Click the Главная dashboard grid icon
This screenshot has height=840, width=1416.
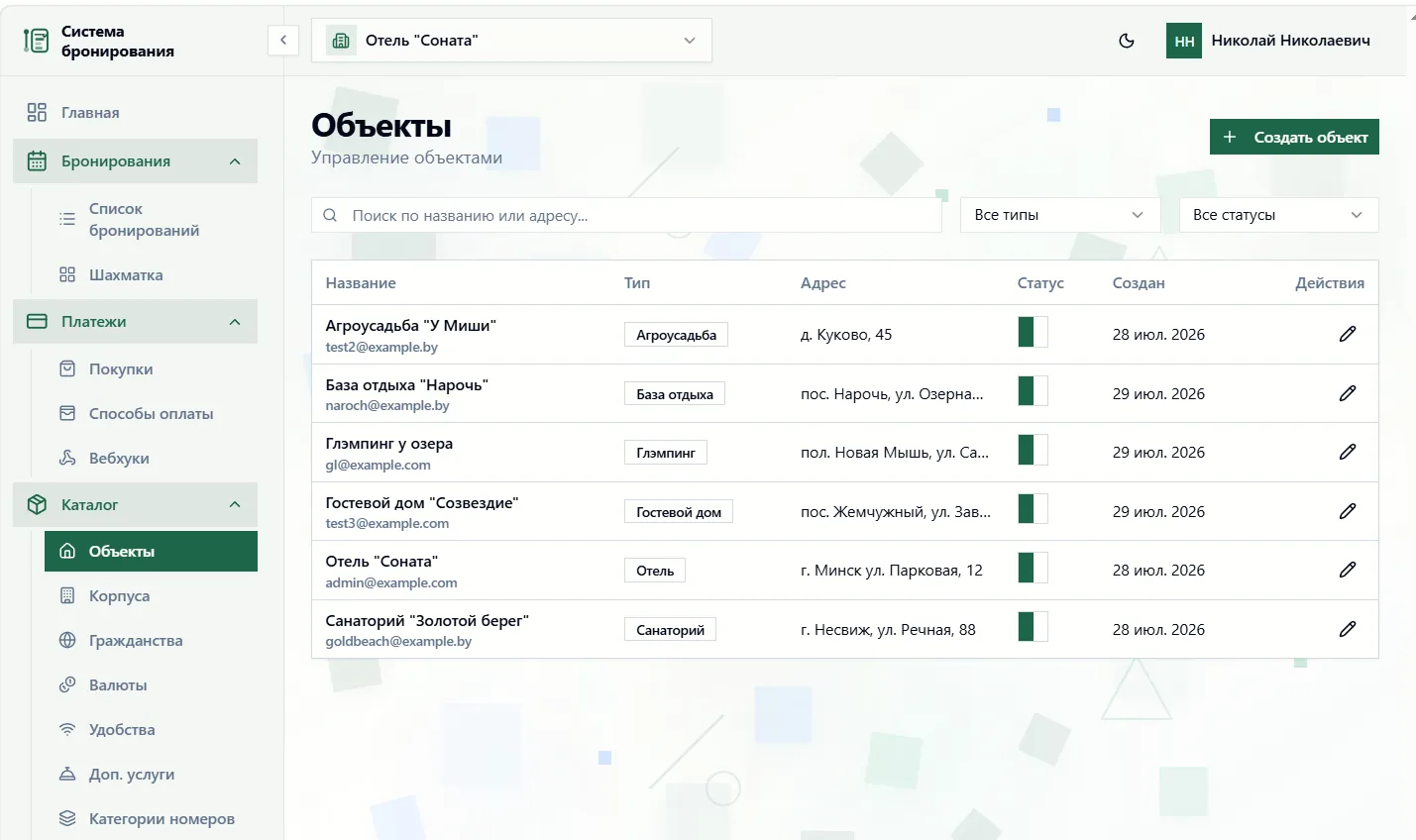[x=37, y=113]
